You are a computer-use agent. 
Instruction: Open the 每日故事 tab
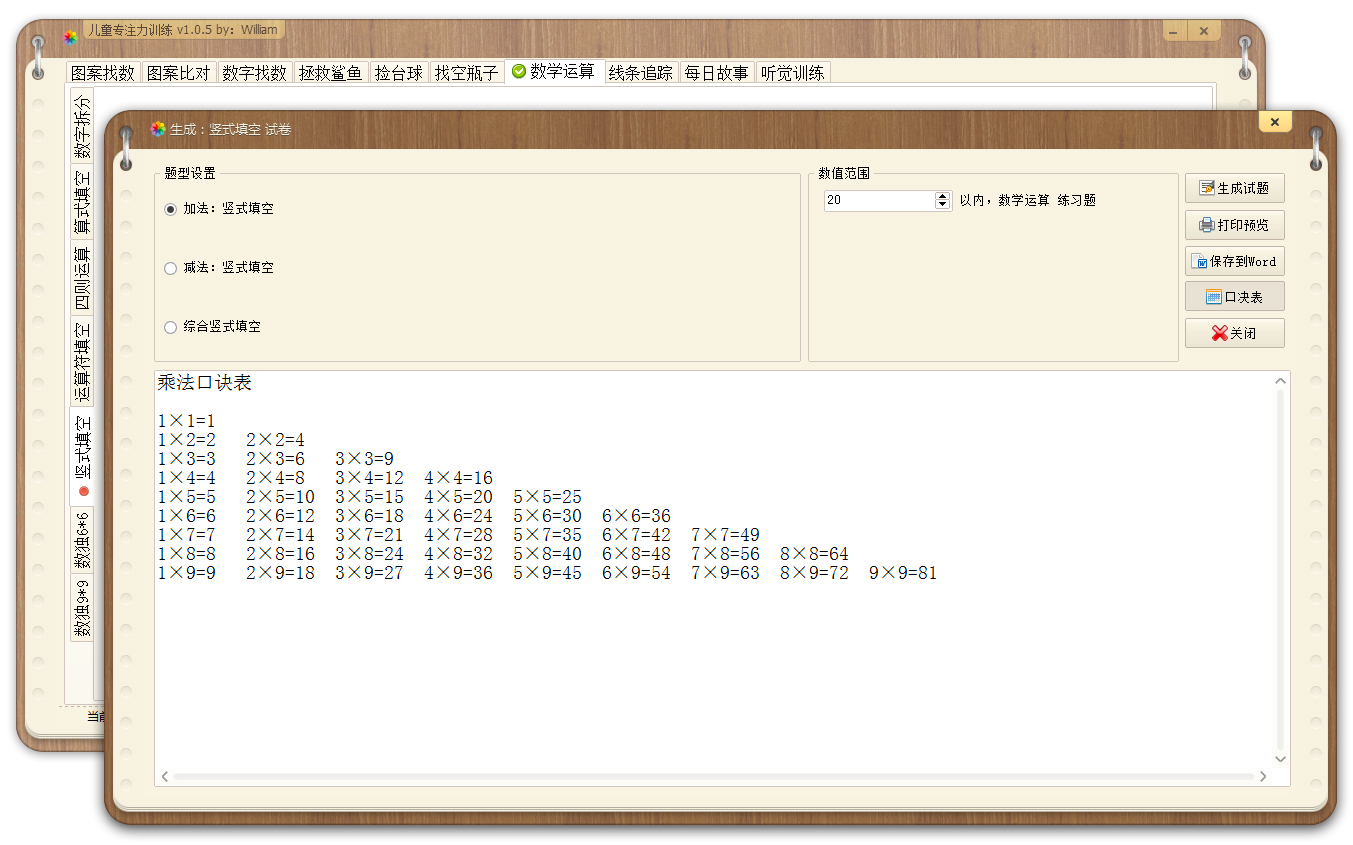716,71
